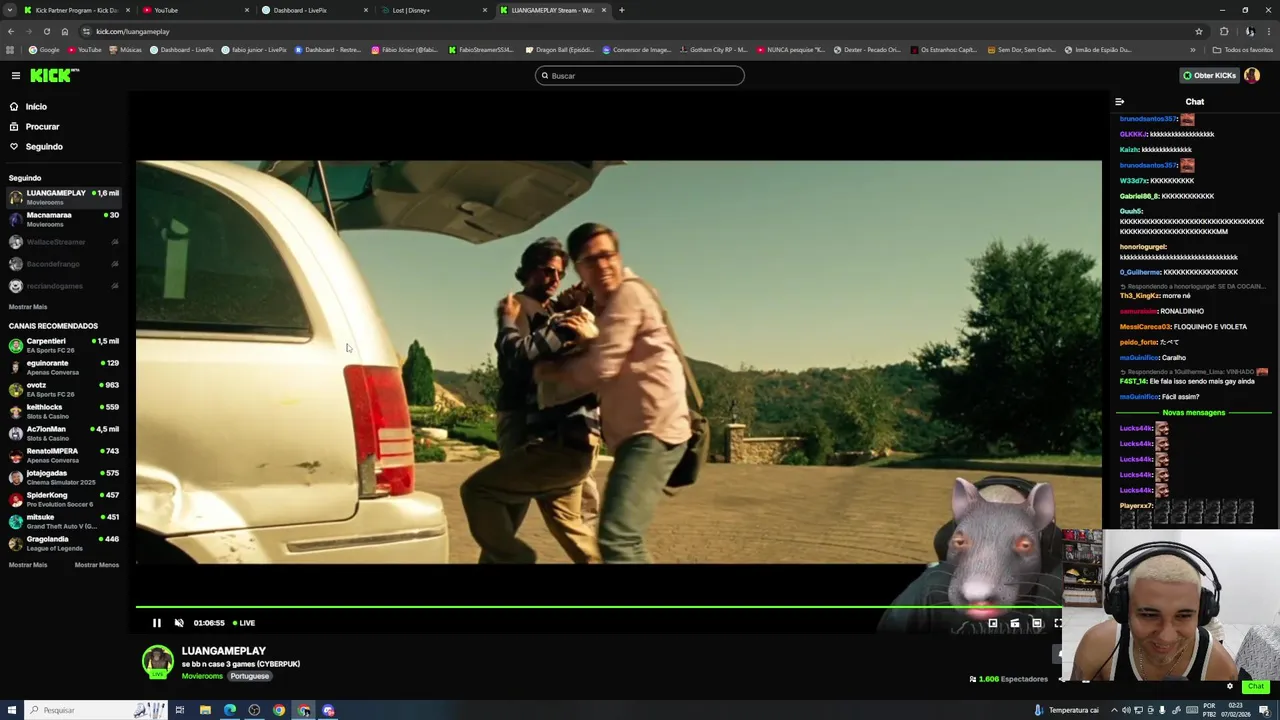Unmute the stream volume icon
This screenshot has height=720, width=1280.
(x=179, y=623)
